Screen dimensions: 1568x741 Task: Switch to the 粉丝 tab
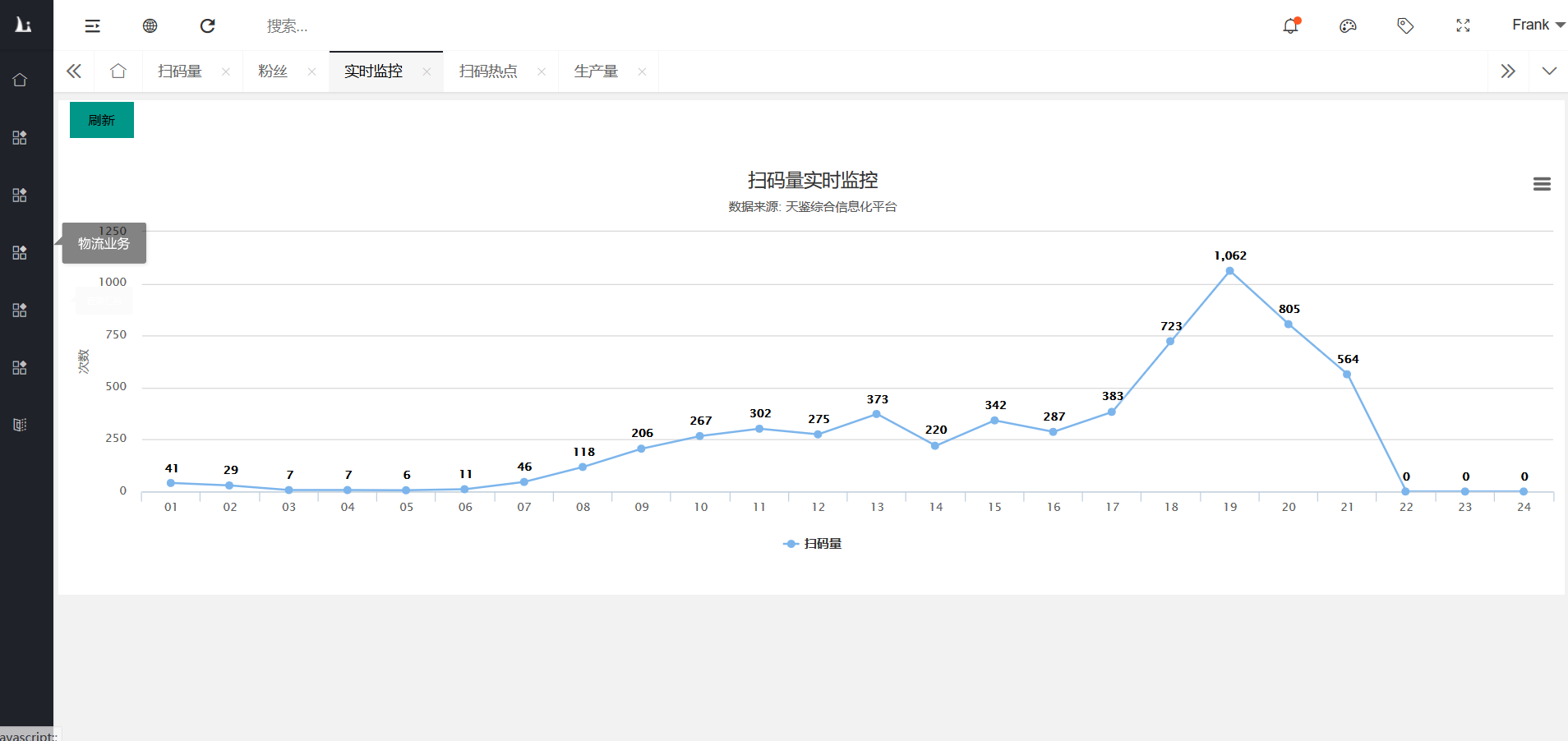click(273, 71)
